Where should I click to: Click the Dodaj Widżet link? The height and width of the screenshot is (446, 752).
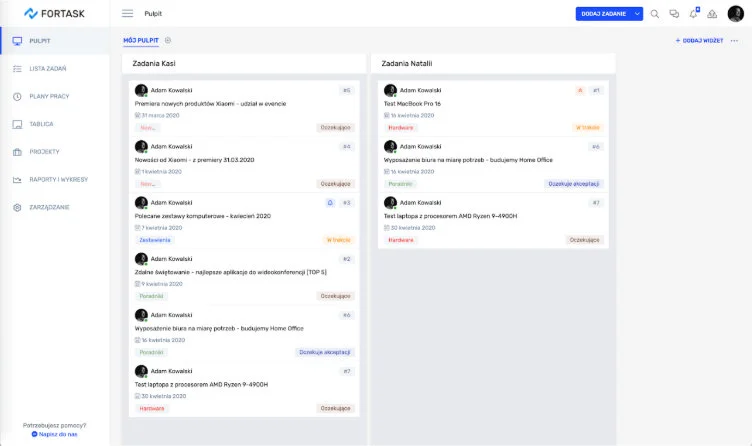tap(699, 41)
